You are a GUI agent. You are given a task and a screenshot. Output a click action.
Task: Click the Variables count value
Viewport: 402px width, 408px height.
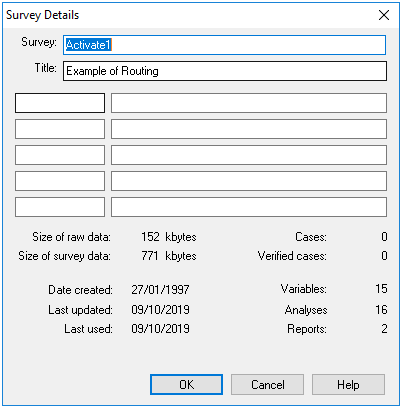coord(381,289)
